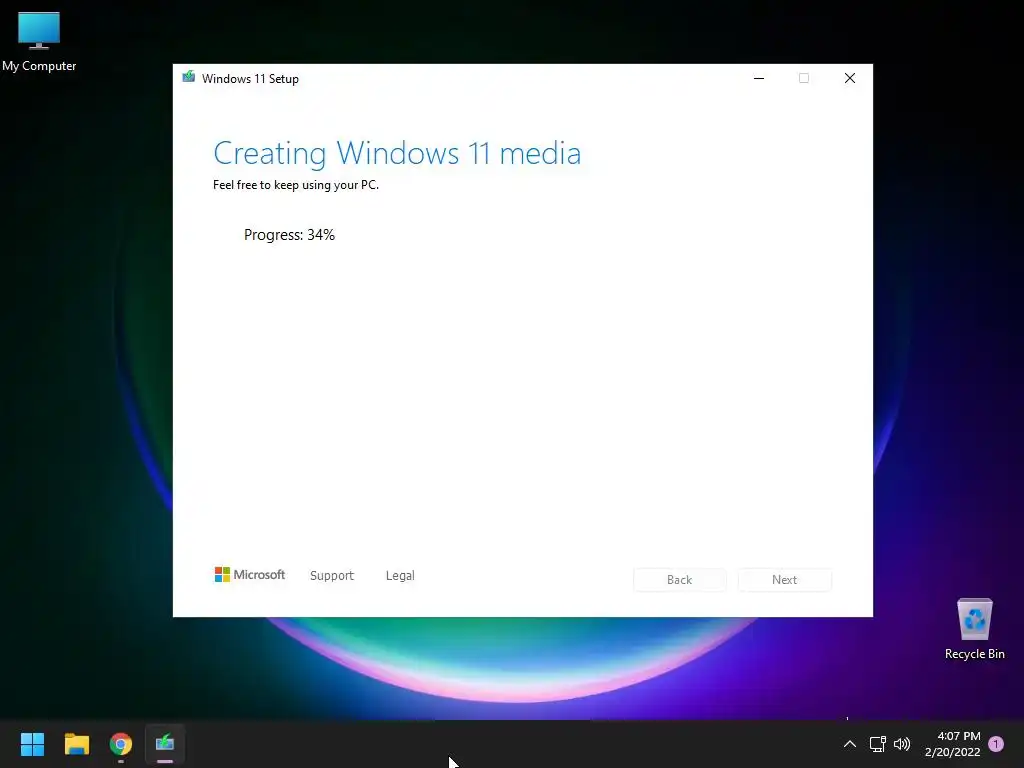
Task: Click the Progress: 34% text
Action: point(289,235)
